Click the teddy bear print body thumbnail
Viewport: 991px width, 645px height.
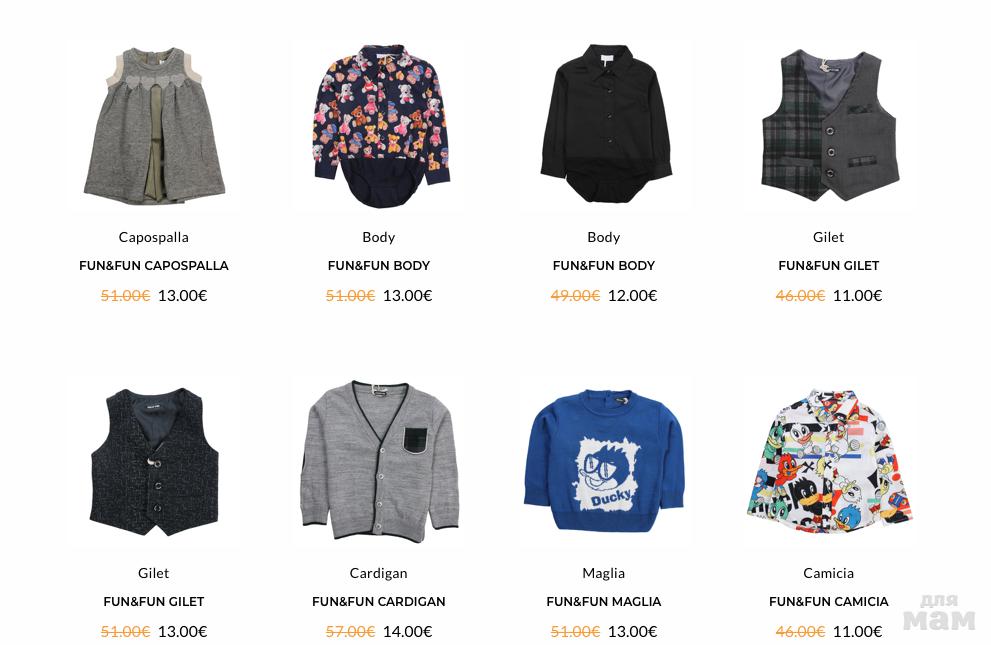coord(379,125)
